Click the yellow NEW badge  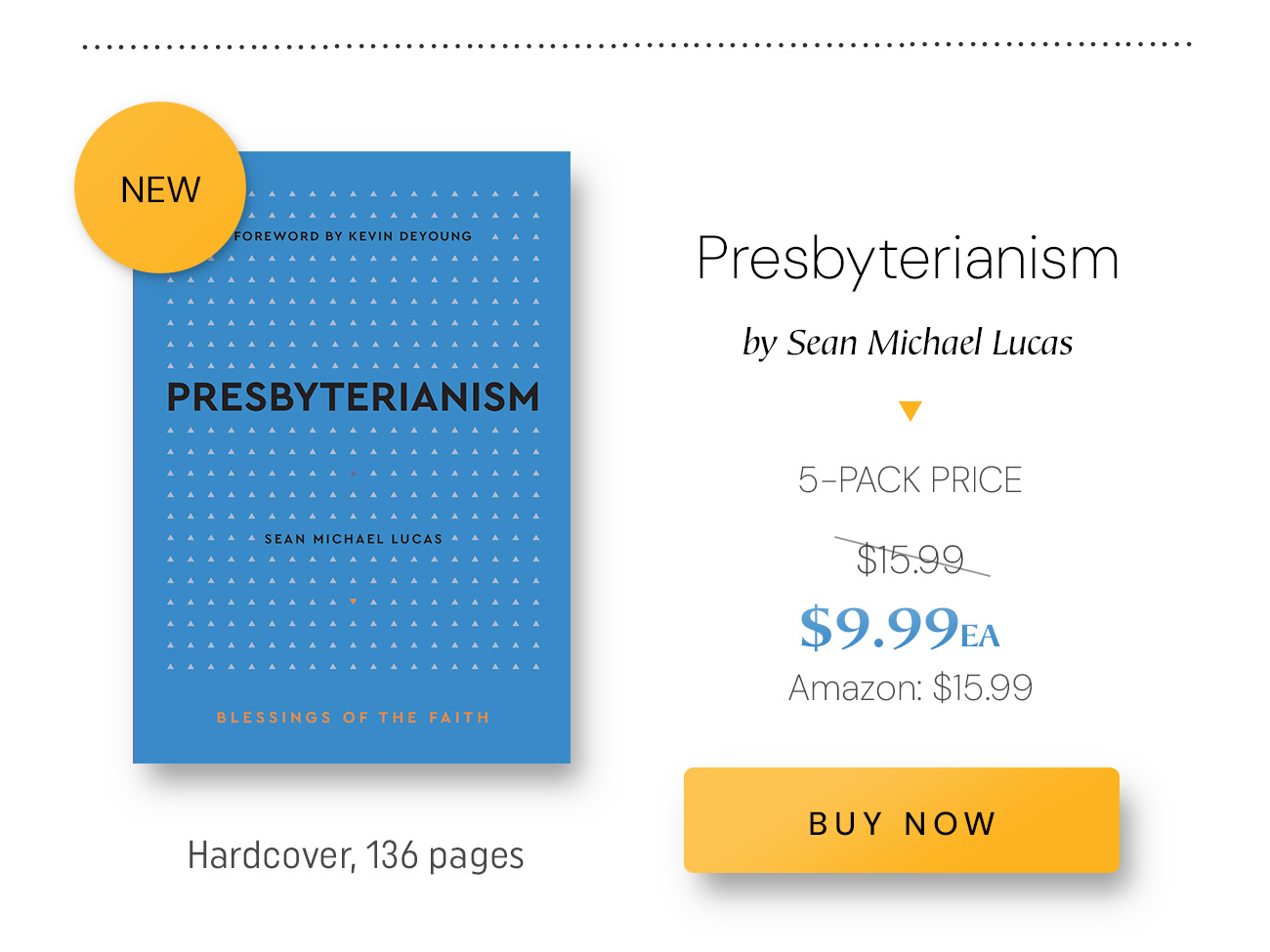click(160, 187)
